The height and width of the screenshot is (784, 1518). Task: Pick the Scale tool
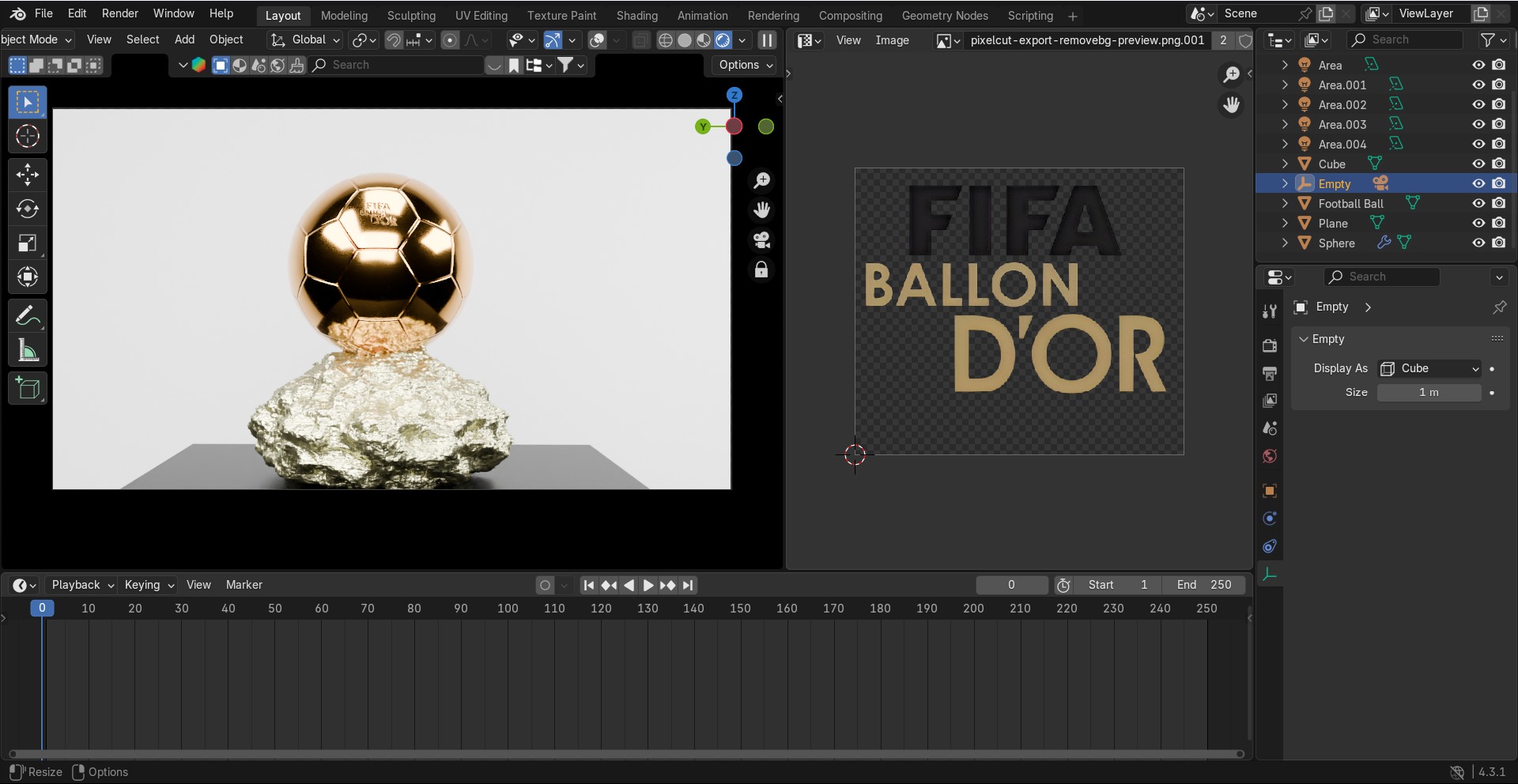[28, 243]
